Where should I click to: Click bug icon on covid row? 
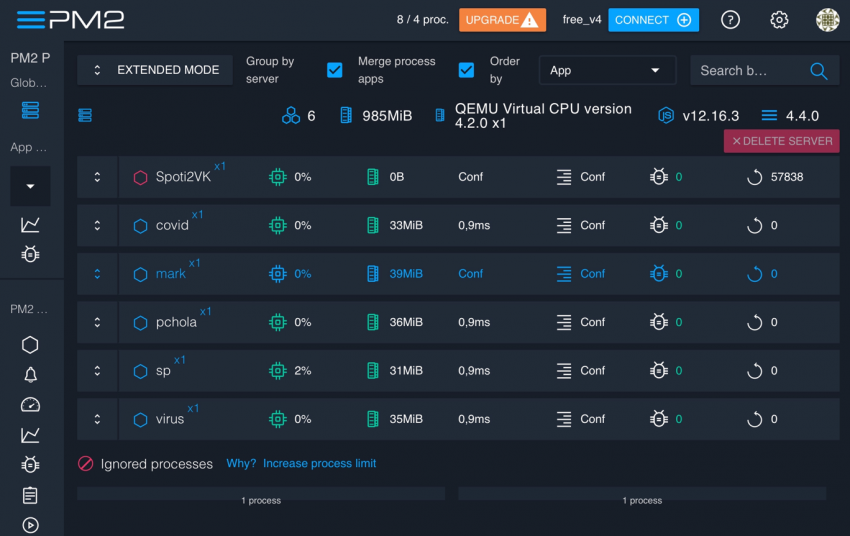pyautogui.click(x=658, y=226)
